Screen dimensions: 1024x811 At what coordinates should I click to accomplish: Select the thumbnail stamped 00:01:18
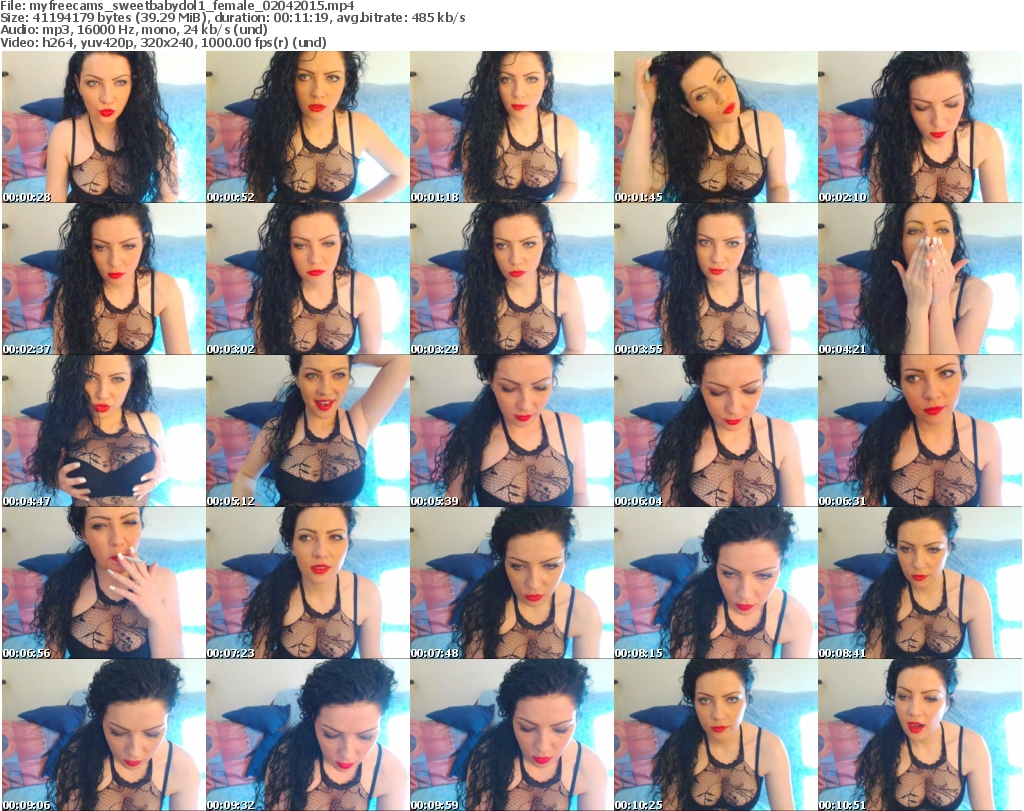[511, 127]
